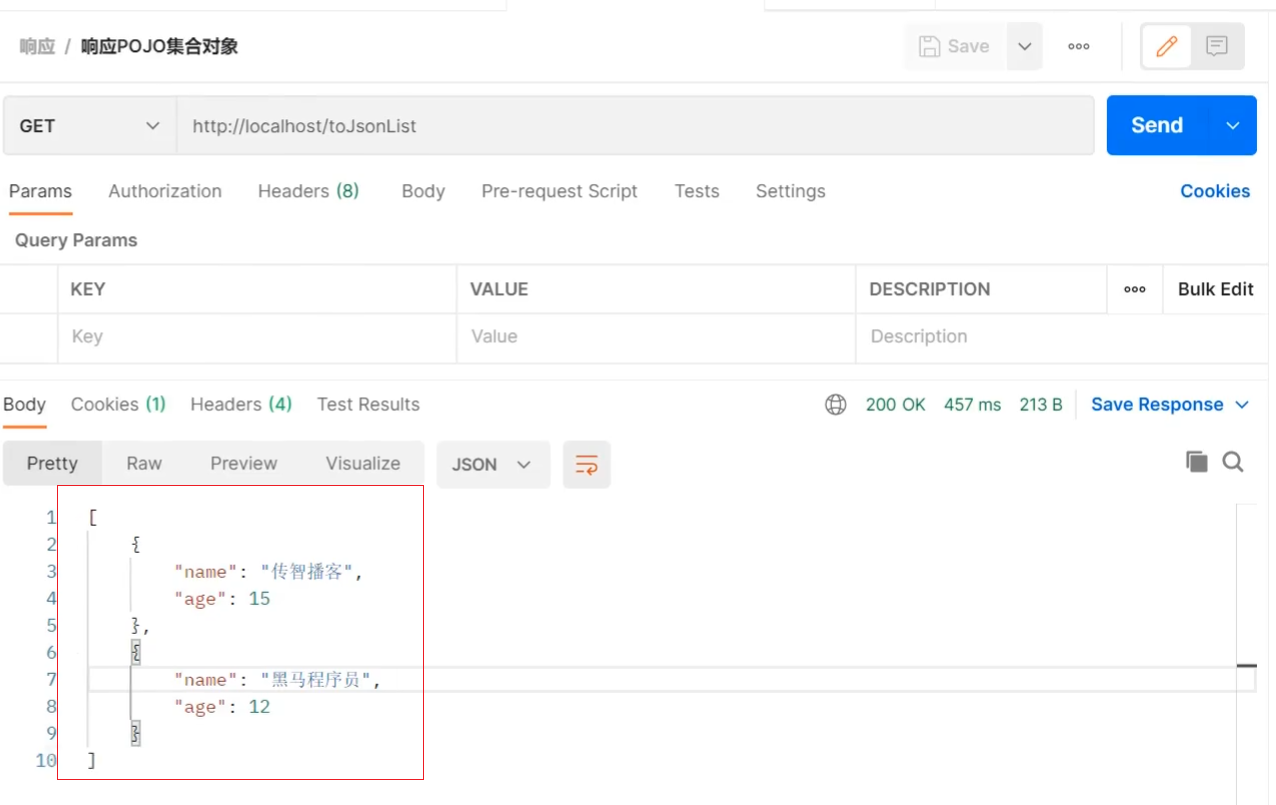
Task: Click the blue Send button
Action: click(x=1157, y=125)
